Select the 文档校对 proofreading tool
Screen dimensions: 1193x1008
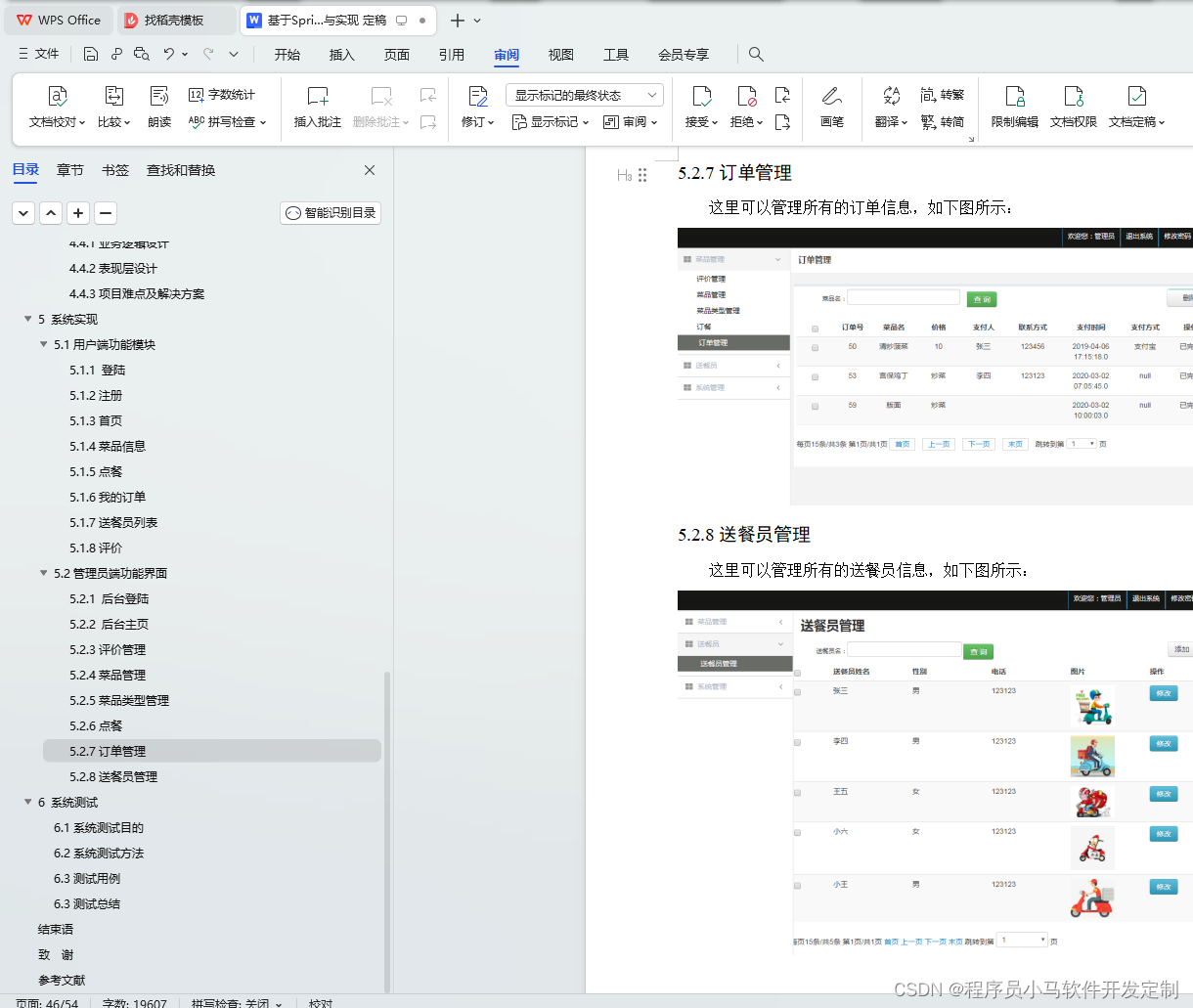coord(56,108)
